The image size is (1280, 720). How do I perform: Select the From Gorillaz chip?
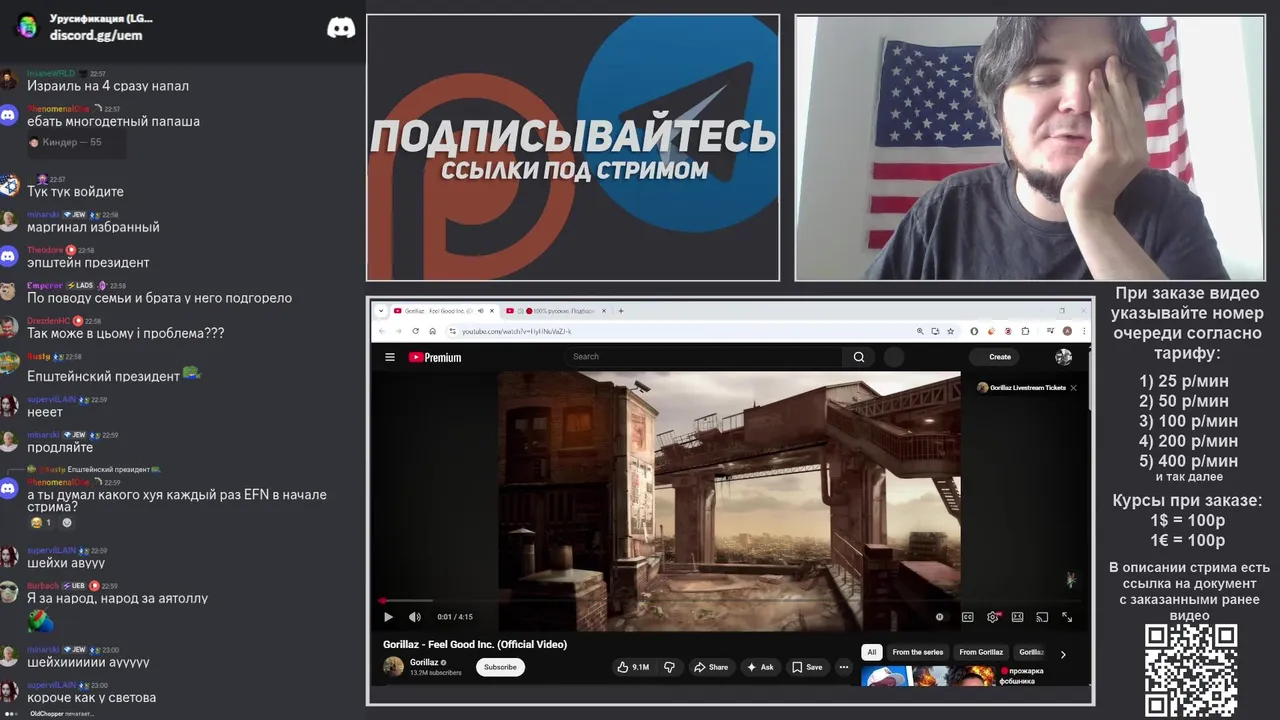981,652
